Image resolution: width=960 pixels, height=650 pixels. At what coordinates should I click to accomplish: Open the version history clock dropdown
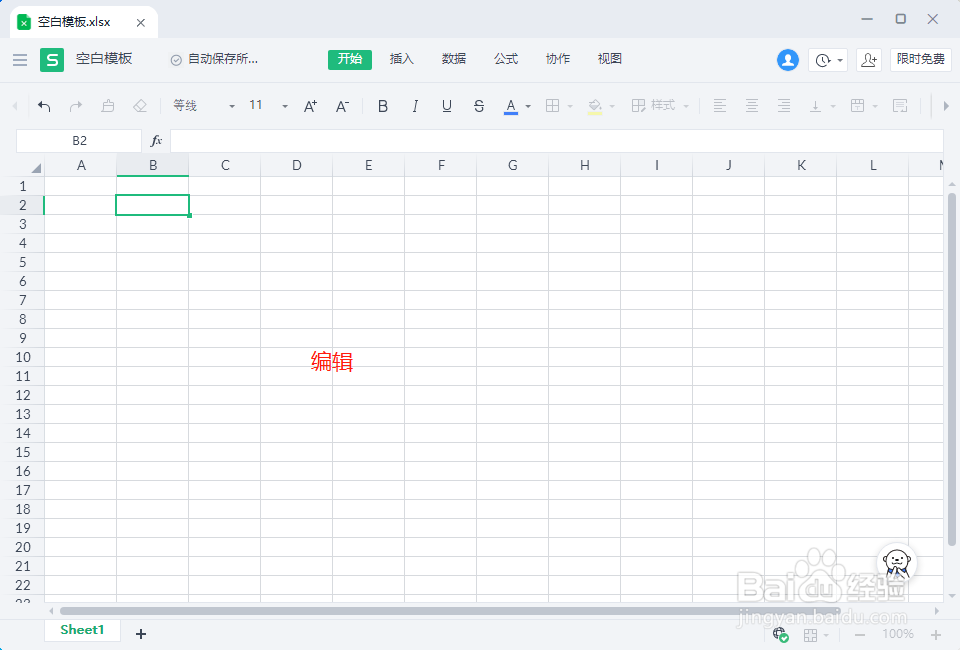point(828,60)
